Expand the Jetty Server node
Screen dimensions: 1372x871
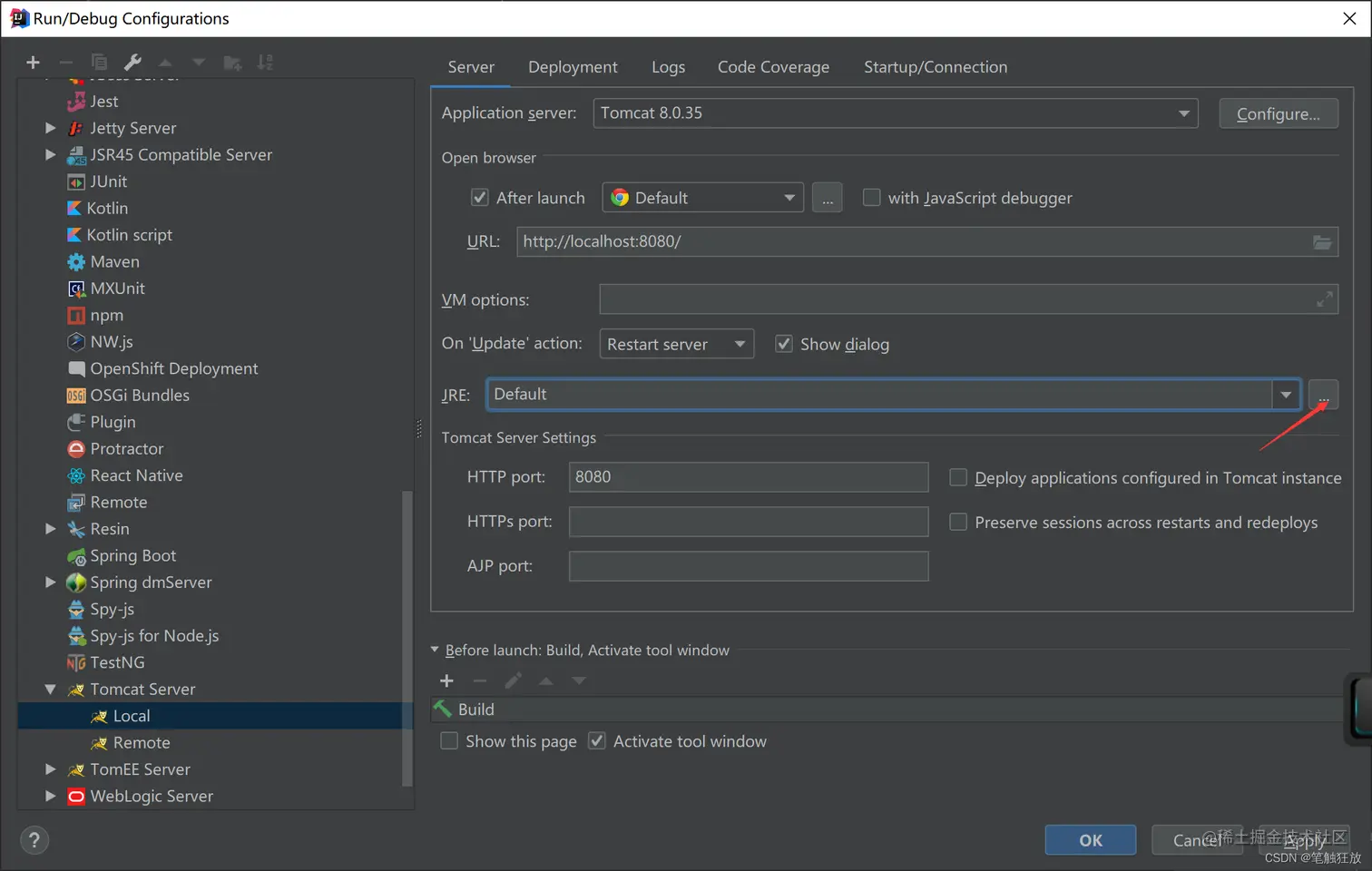click(x=51, y=128)
